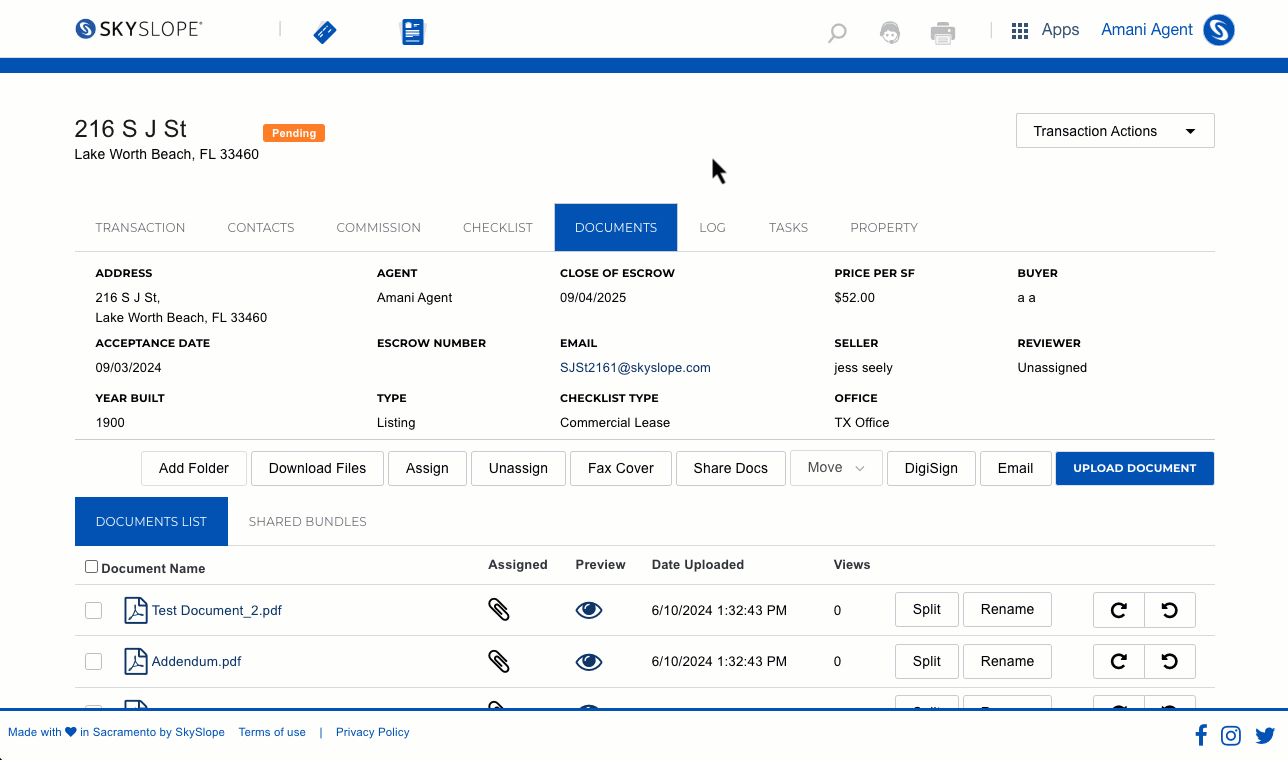The image size is (1288, 760).
Task: Click the printer icon in header
Action: tap(943, 33)
